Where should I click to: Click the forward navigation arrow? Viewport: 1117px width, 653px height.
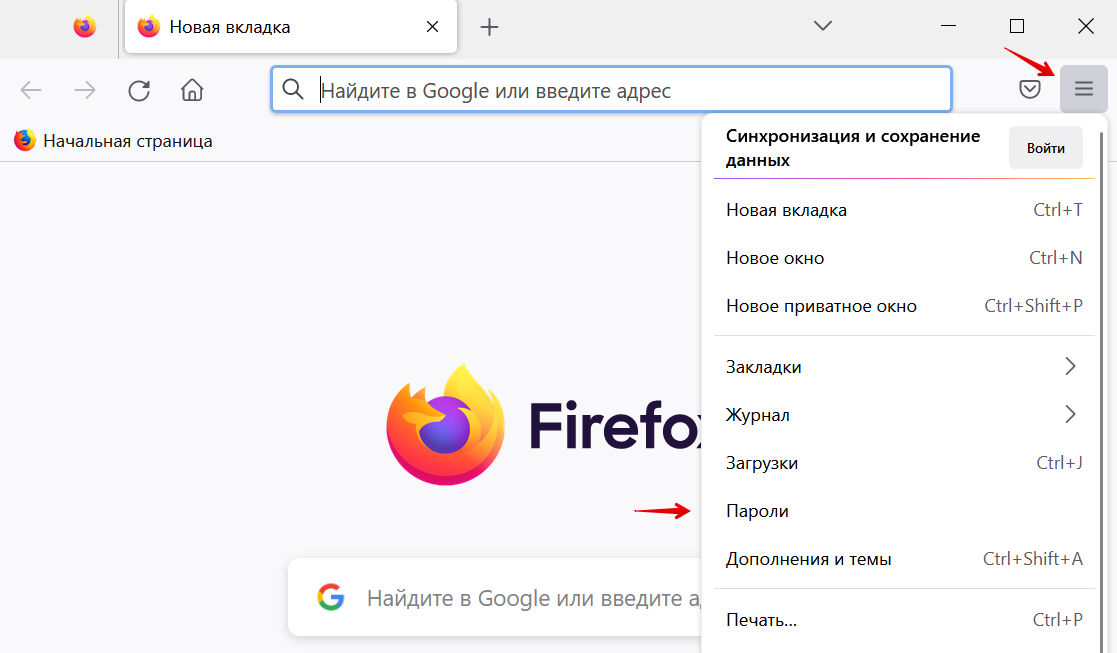point(85,90)
